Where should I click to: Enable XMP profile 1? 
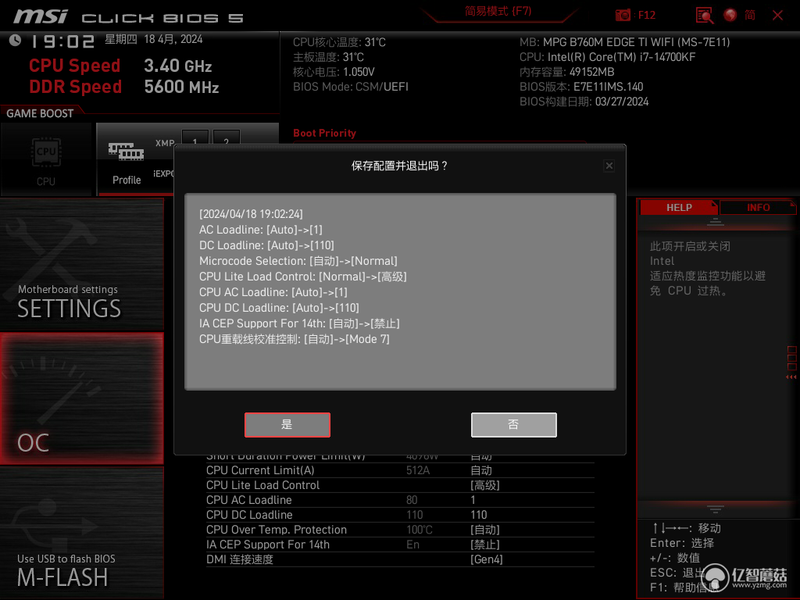(195, 139)
